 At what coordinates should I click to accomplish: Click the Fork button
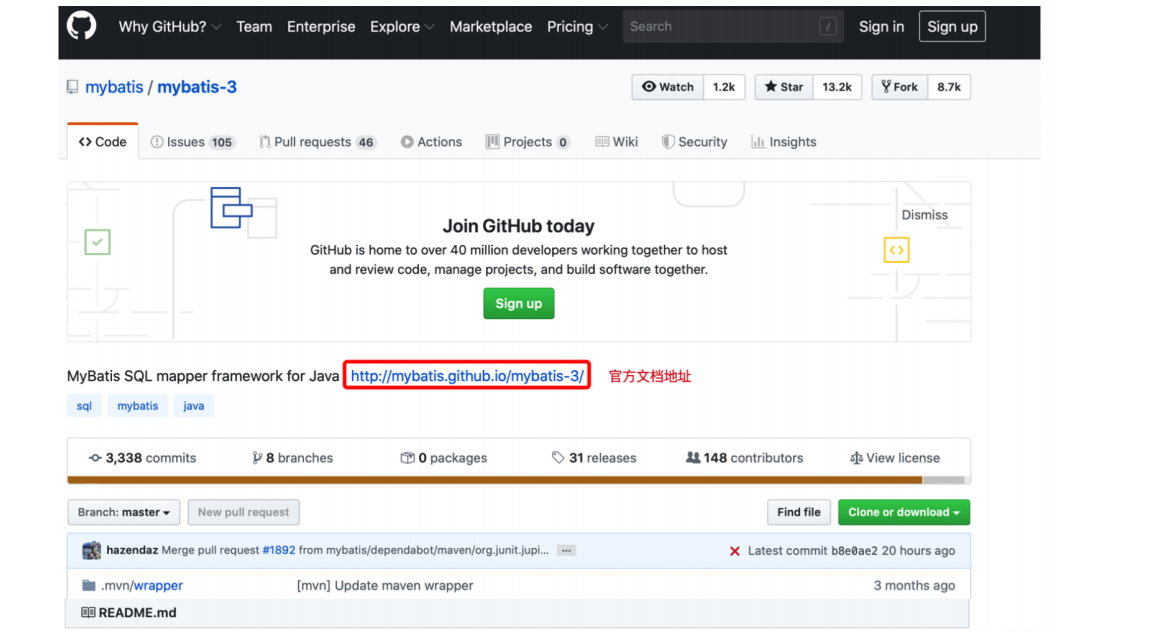[x=899, y=87]
